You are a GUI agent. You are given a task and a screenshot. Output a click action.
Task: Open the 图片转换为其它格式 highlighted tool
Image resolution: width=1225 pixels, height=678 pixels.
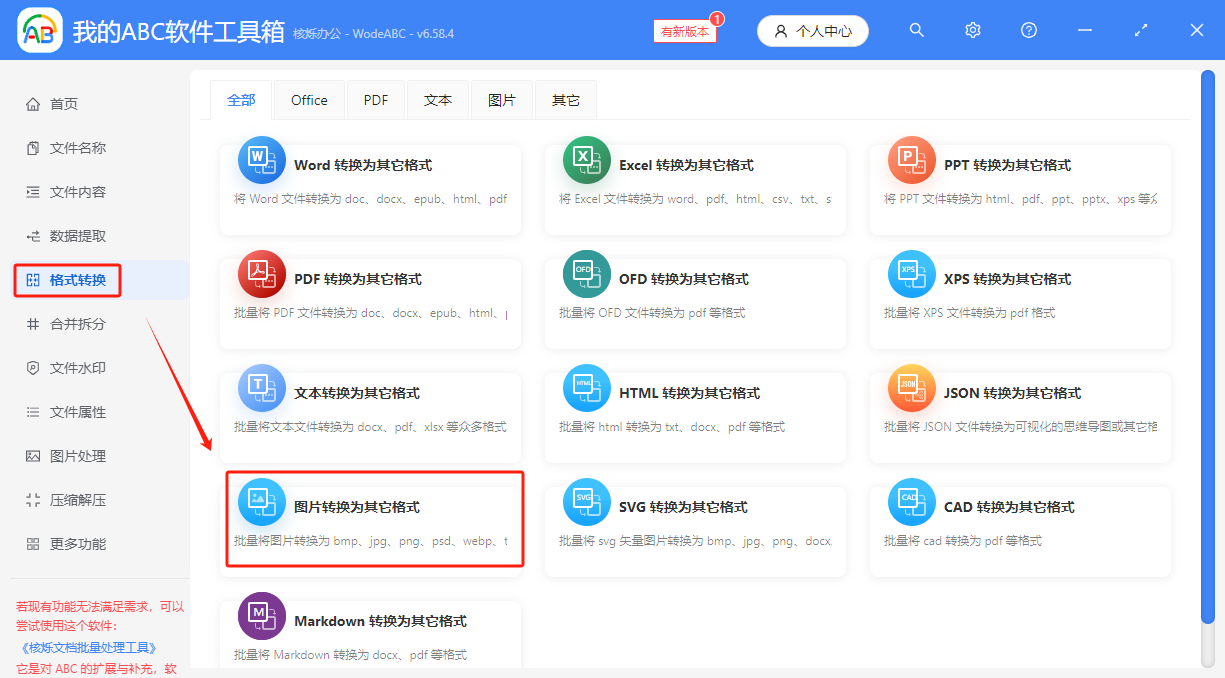[373, 520]
